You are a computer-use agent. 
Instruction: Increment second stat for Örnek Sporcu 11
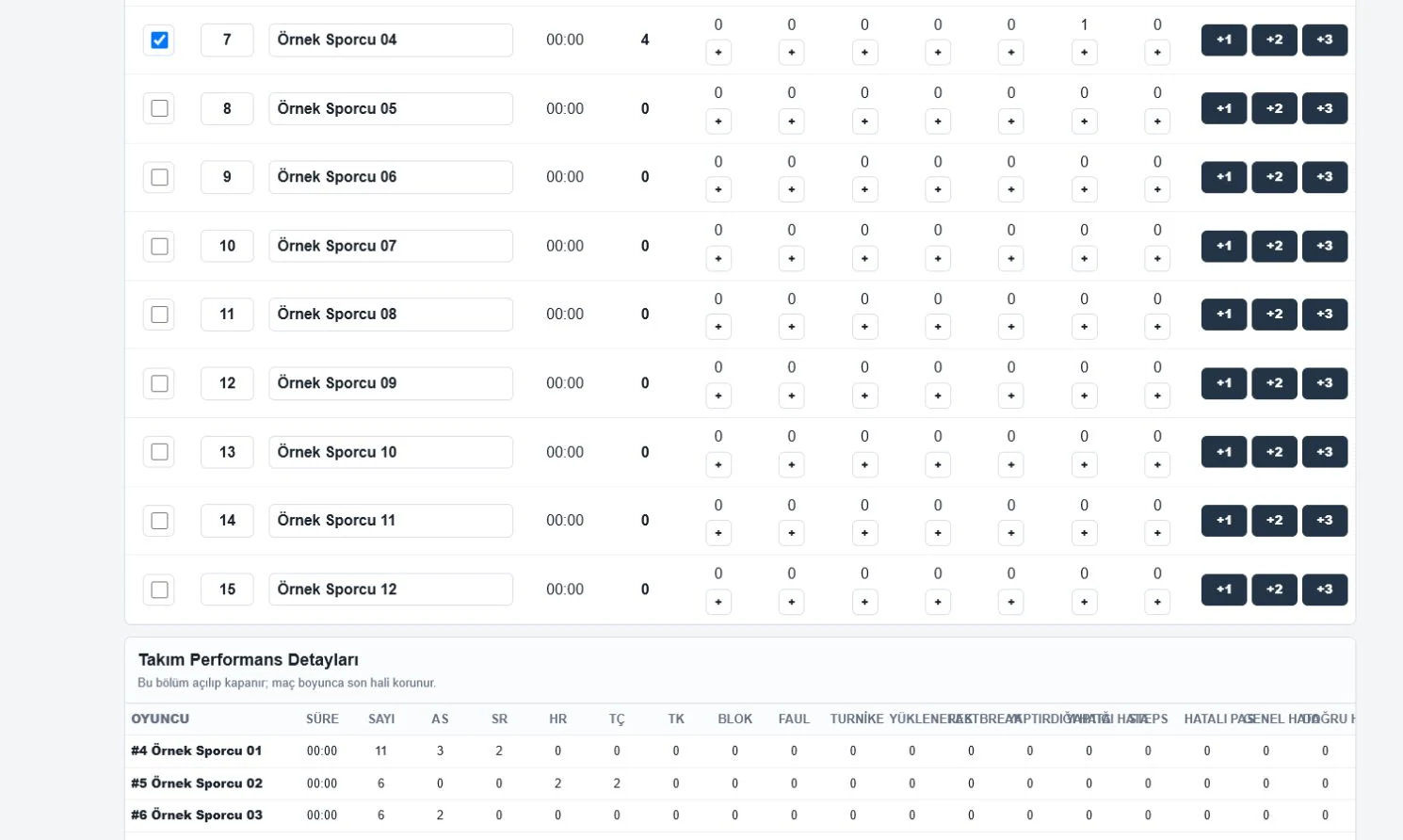pos(791,533)
